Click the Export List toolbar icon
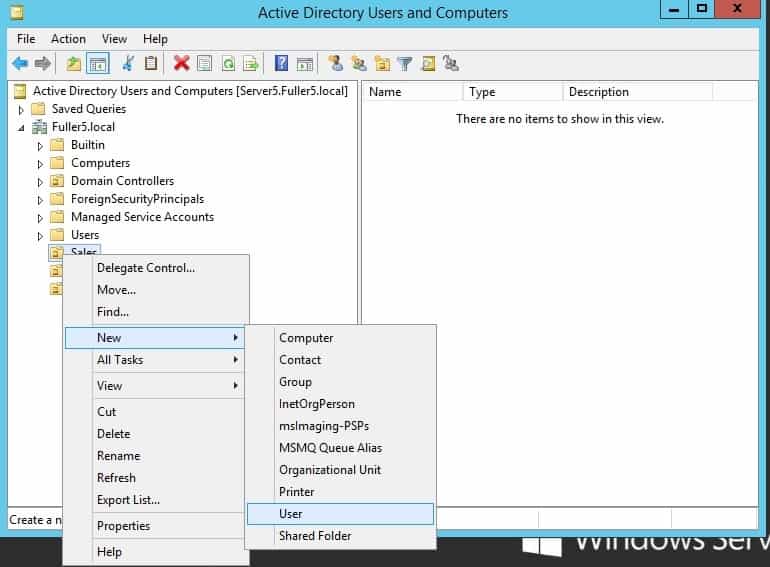This screenshot has width=770, height=567. (251, 64)
